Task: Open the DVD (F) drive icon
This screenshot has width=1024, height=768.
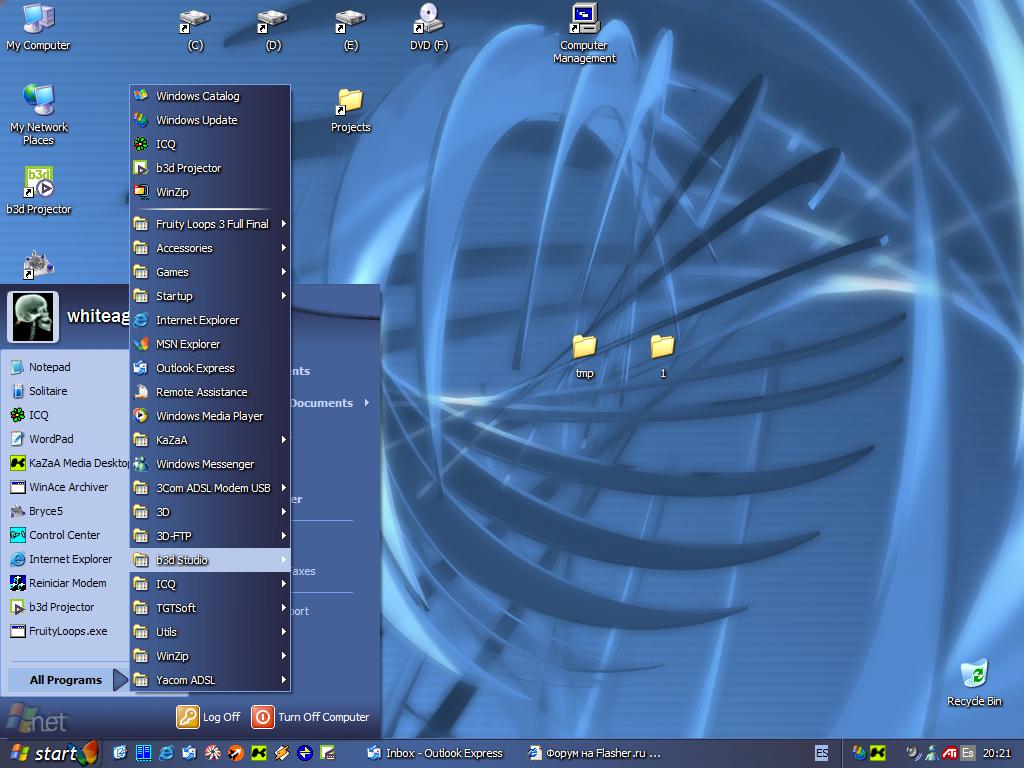Action: 429,27
